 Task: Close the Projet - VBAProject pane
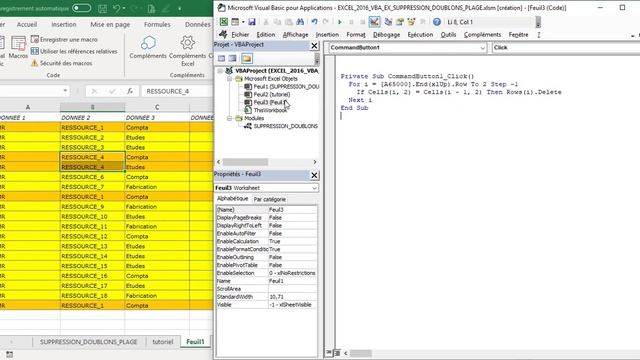click(314, 45)
